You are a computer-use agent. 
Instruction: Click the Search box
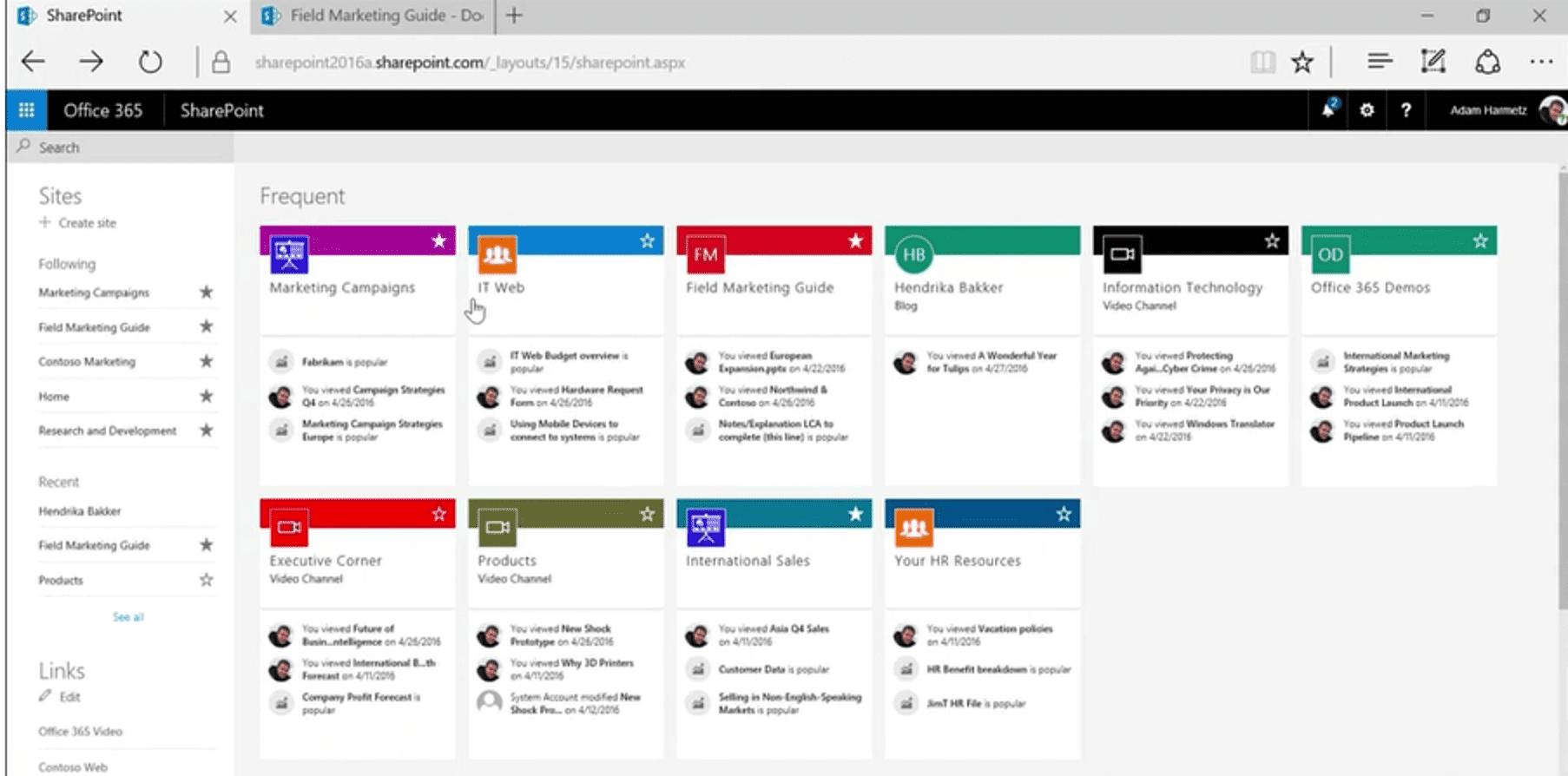coord(121,148)
